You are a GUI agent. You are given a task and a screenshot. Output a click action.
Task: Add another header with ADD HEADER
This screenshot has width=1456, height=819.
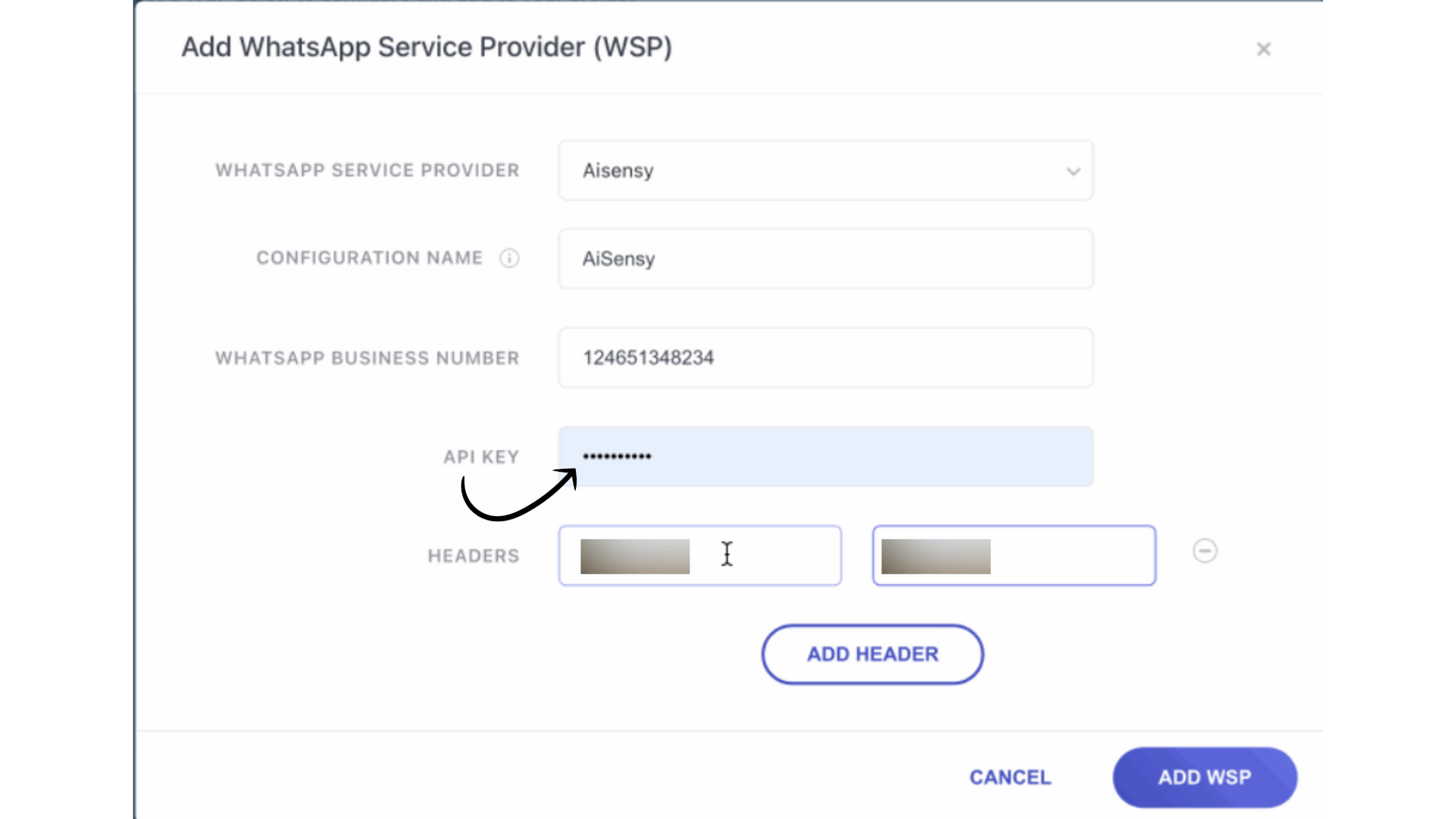point(872,654)
